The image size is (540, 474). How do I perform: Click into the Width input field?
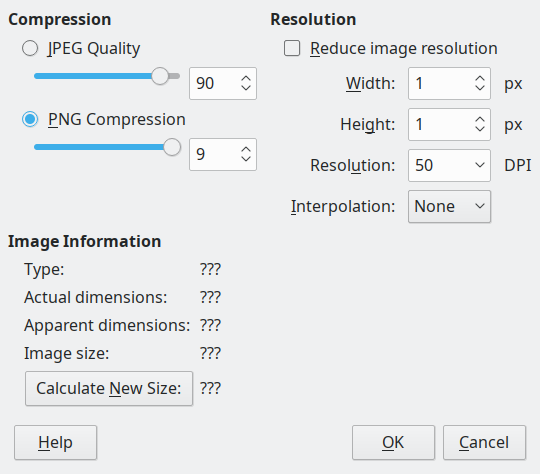[x=441, y=83]
